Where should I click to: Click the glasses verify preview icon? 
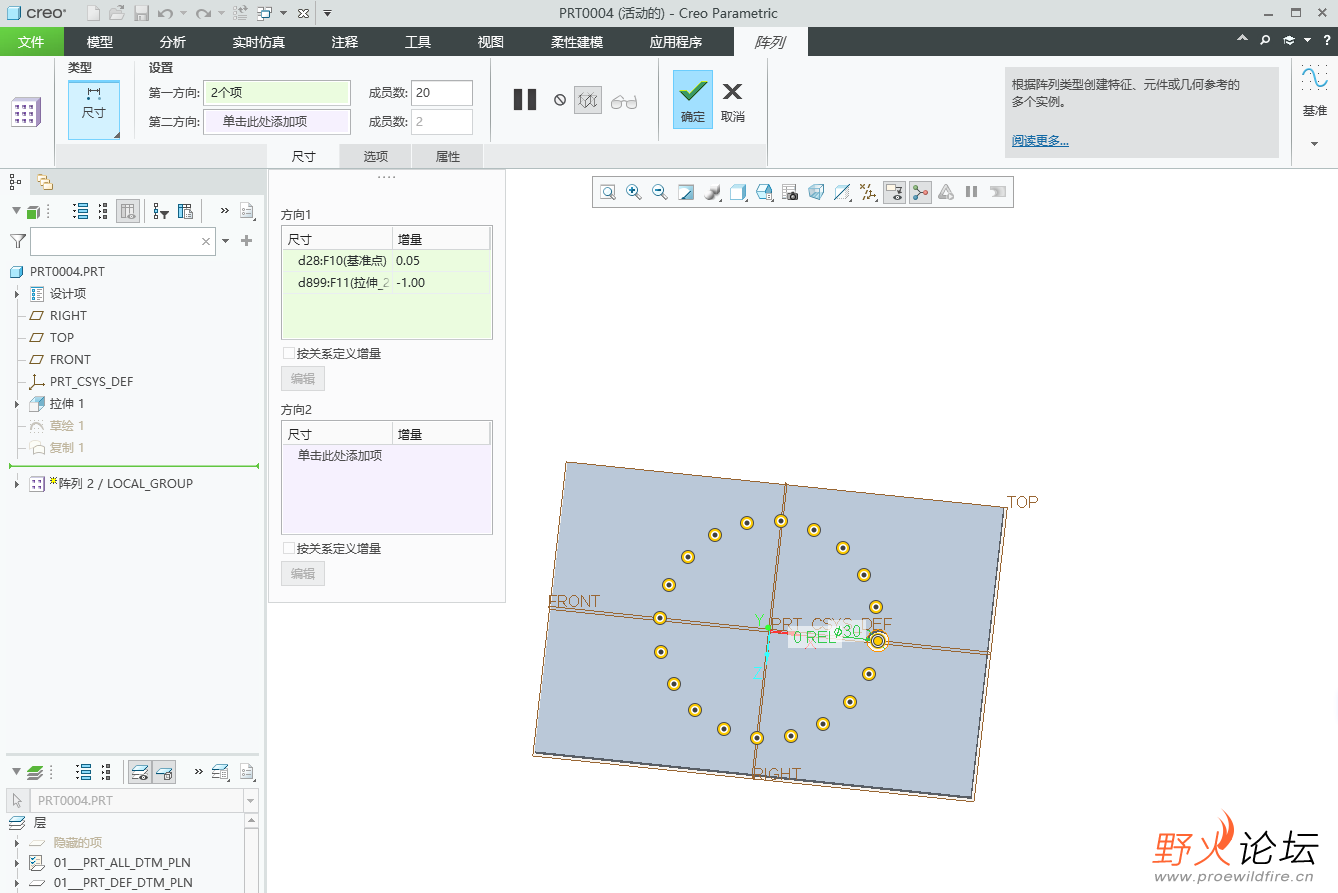pyautogui.click(x=624, y=101)
